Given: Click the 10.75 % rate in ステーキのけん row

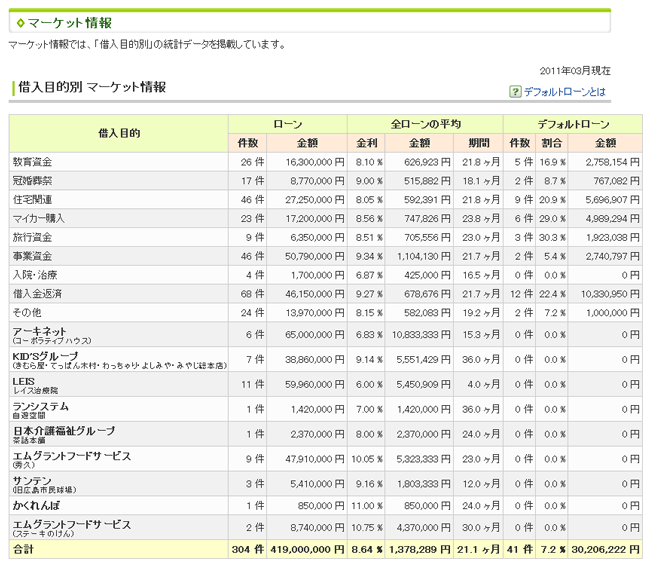Looking at the screenshot, I should pos(367,527).
